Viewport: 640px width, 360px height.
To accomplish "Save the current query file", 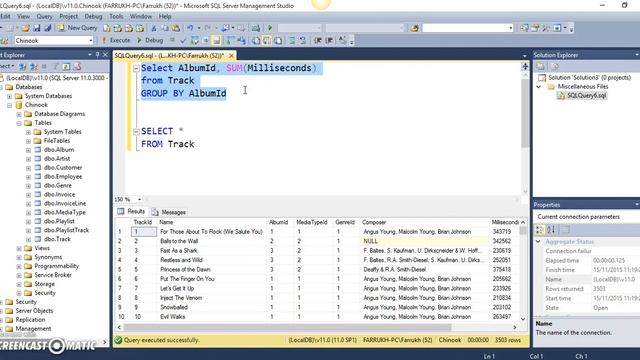I will [x=37, y=28].
